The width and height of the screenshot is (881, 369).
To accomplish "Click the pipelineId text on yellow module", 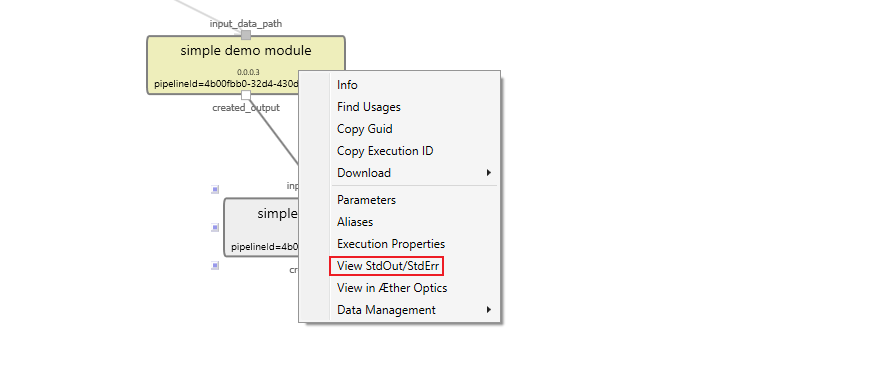I will 226,84.
